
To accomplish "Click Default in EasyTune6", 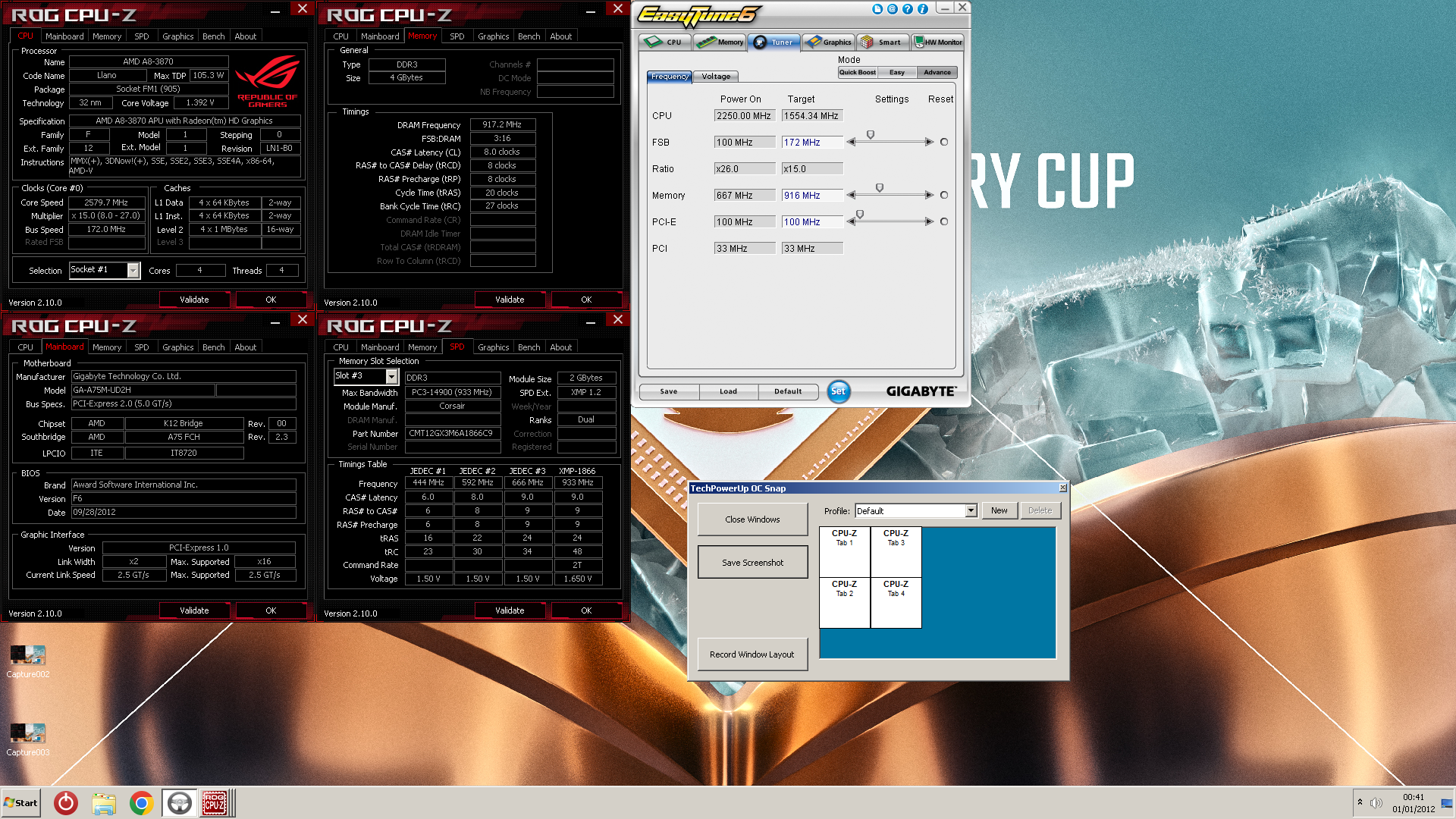I will (x=788, y=392).
